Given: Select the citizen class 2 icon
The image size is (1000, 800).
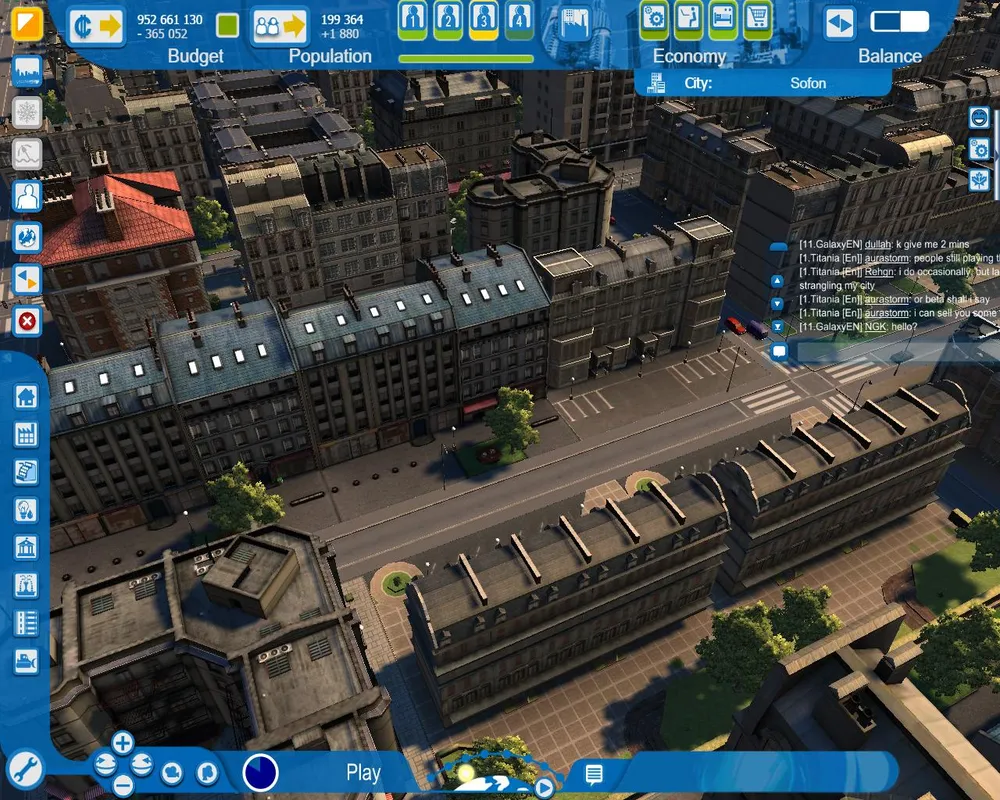Looking at the screenshot, I should 448,19.
